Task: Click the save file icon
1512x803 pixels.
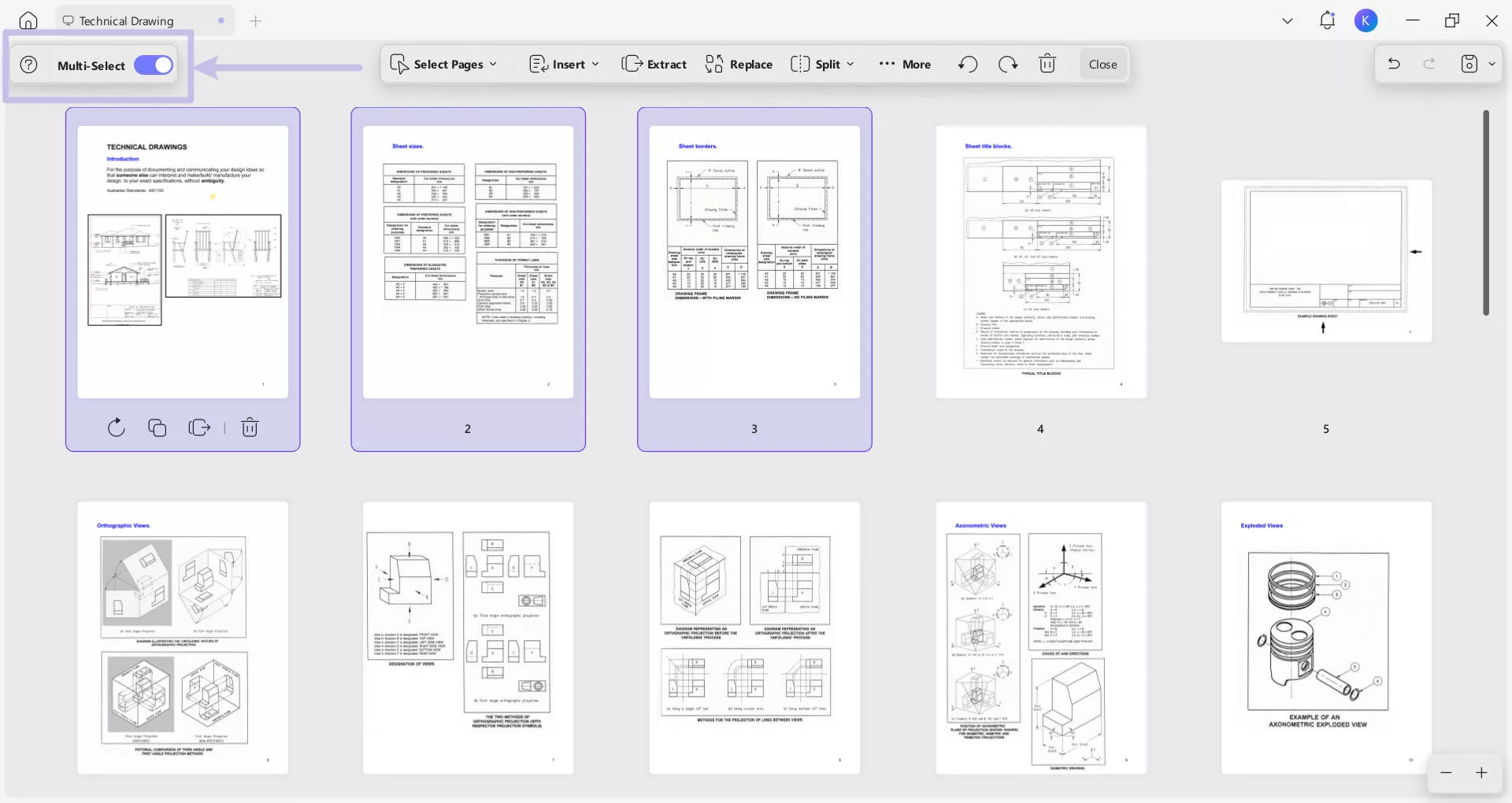Action: click(x=1469, y=64)
